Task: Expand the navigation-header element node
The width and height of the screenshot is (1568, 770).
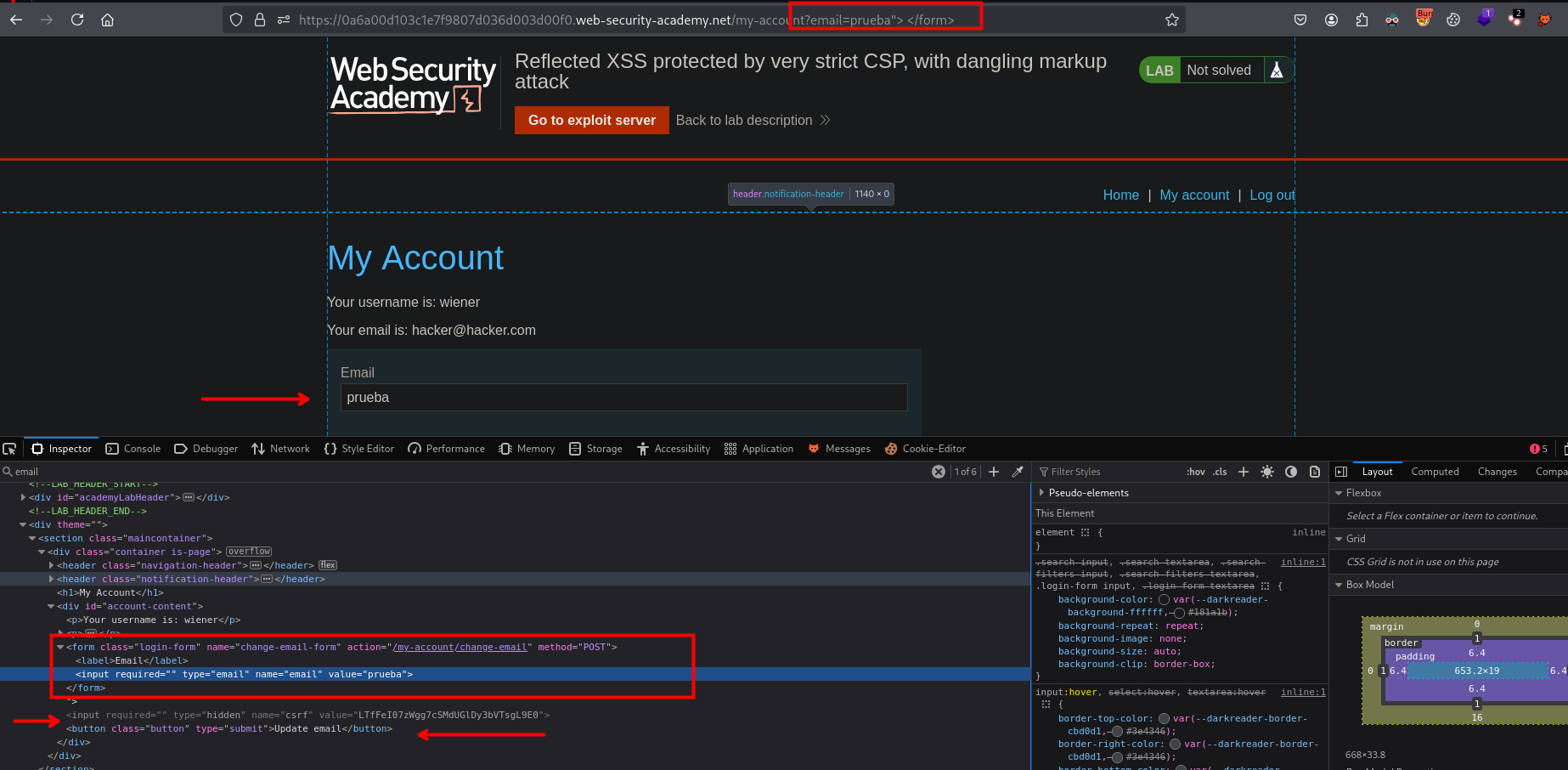Action: (x=52, y=565)
